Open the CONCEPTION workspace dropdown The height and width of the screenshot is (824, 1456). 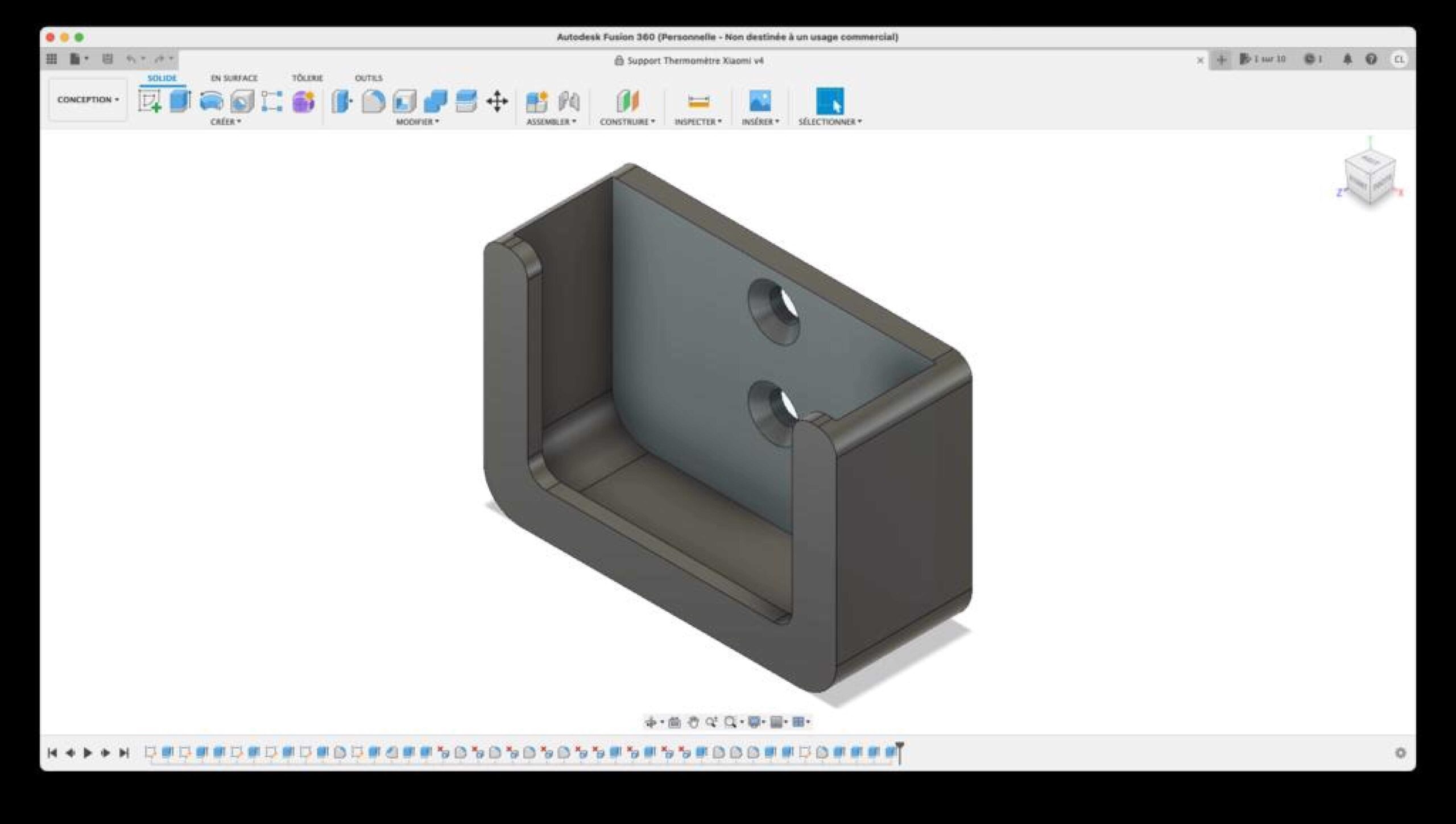88,100
